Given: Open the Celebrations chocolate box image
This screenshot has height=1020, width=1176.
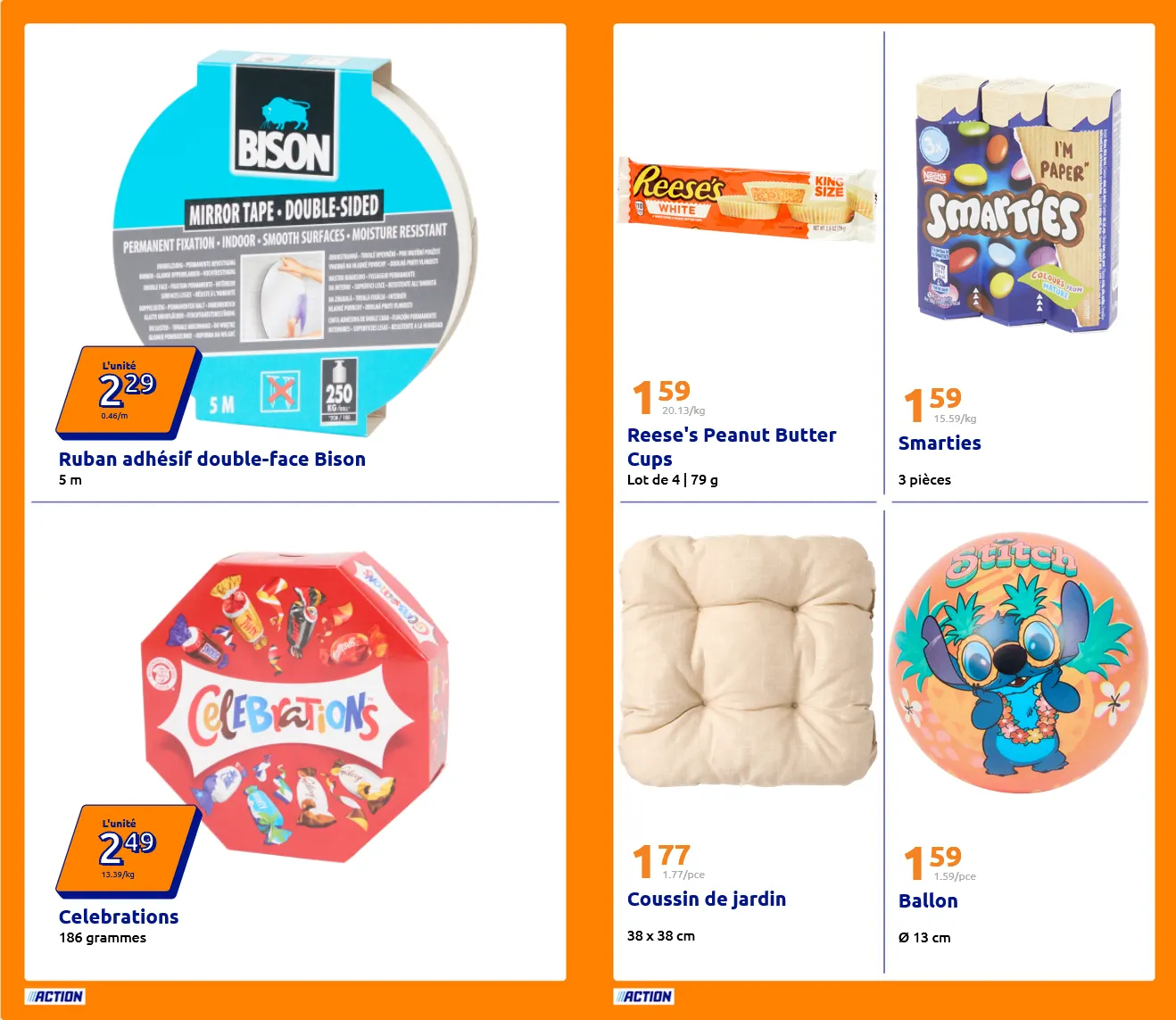Looking at the screenshot, I should point(294,705).
